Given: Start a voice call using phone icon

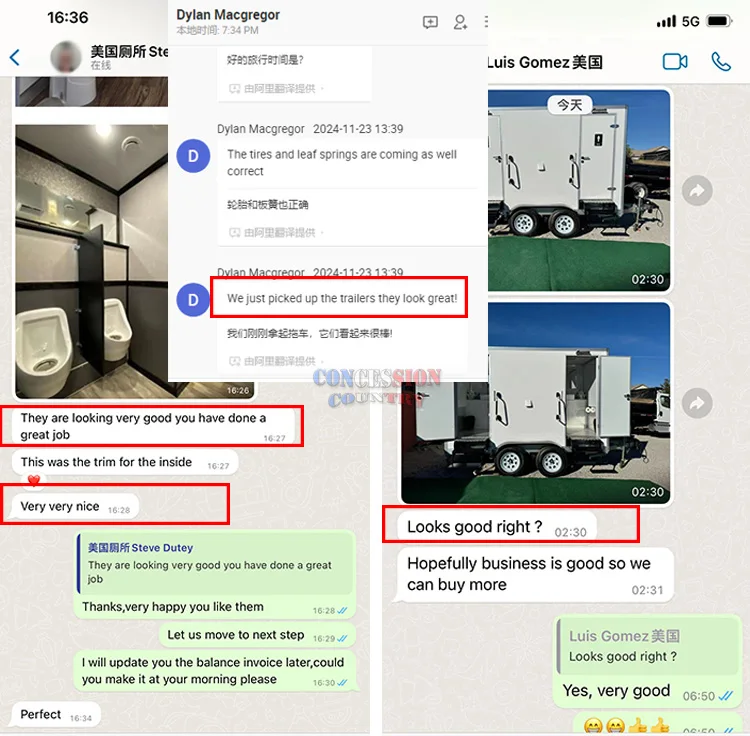Looking at the screenshot, I should click(x=721, y=62).
